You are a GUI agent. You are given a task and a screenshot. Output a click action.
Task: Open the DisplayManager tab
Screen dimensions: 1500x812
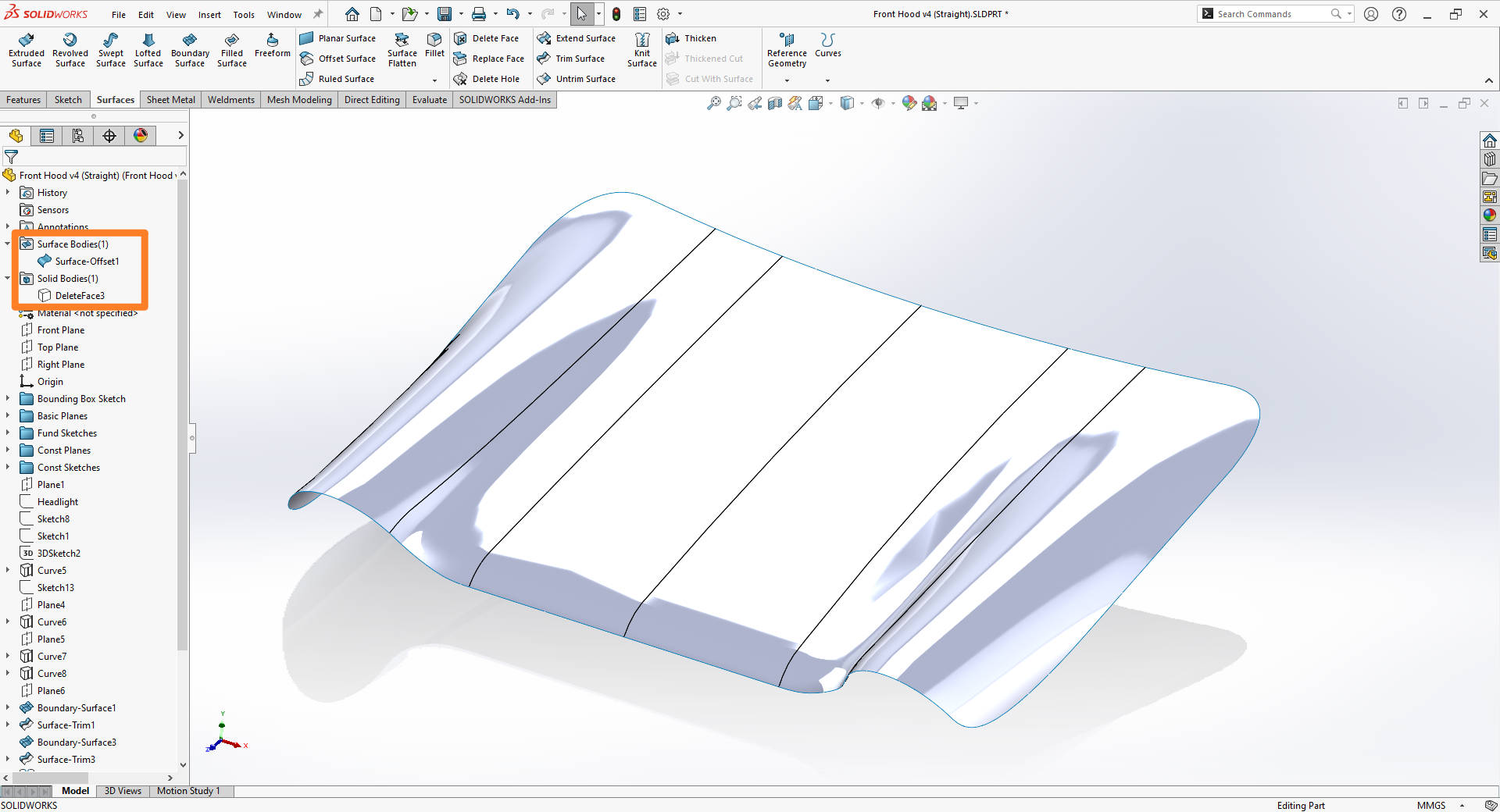click(141, 136)
